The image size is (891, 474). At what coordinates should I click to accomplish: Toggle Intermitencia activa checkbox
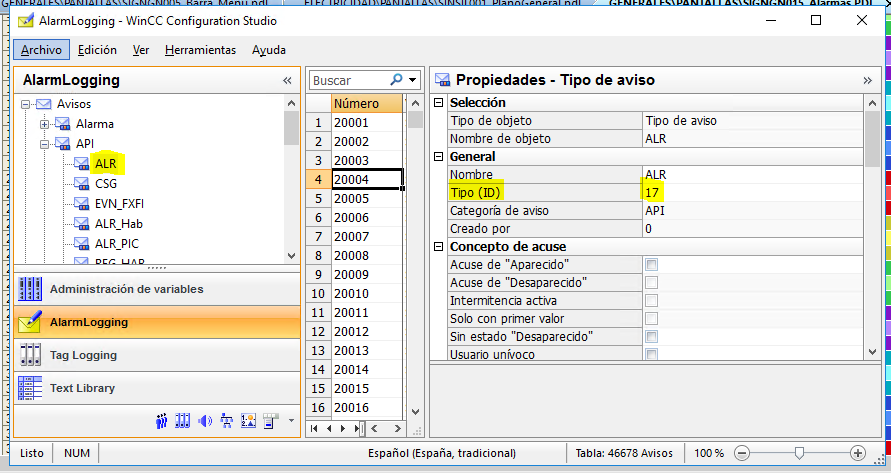pos(652,301)
